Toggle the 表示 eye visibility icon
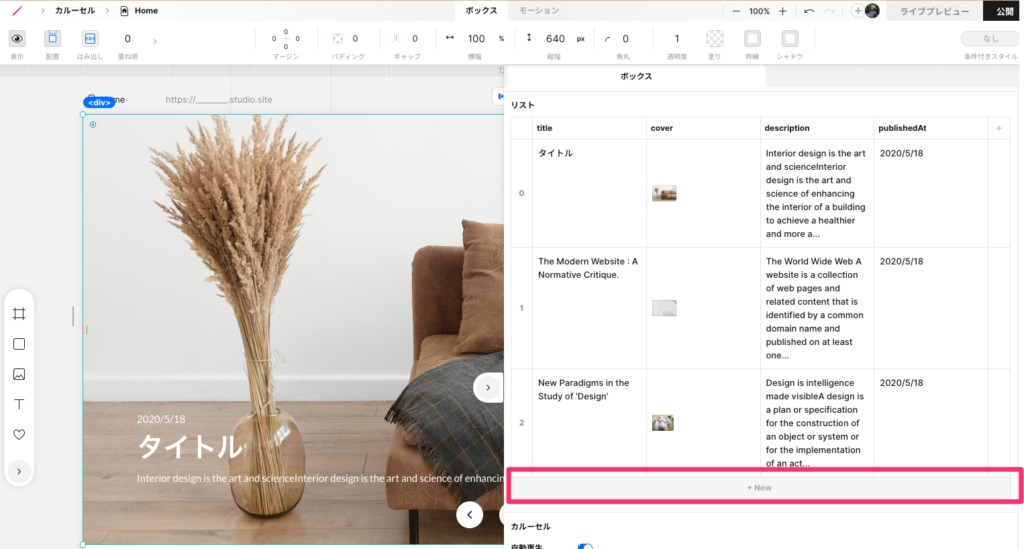 (17, 39)
